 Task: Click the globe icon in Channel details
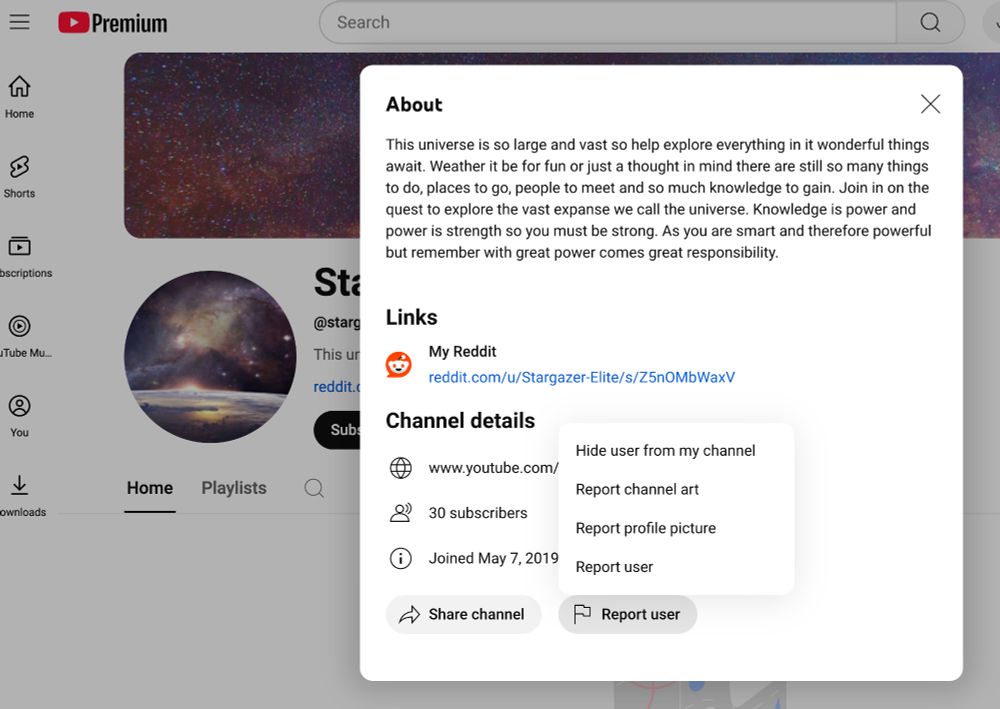(401, 468)
